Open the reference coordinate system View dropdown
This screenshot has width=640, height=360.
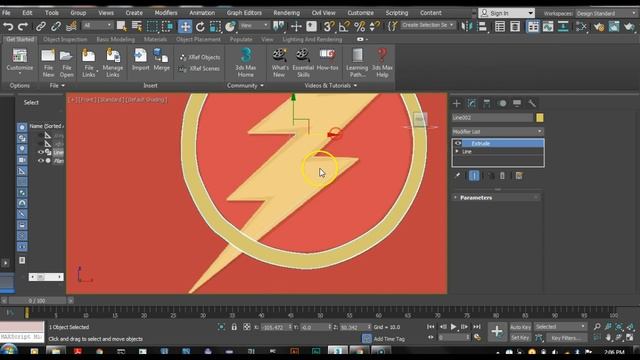(x=254, y=26)
